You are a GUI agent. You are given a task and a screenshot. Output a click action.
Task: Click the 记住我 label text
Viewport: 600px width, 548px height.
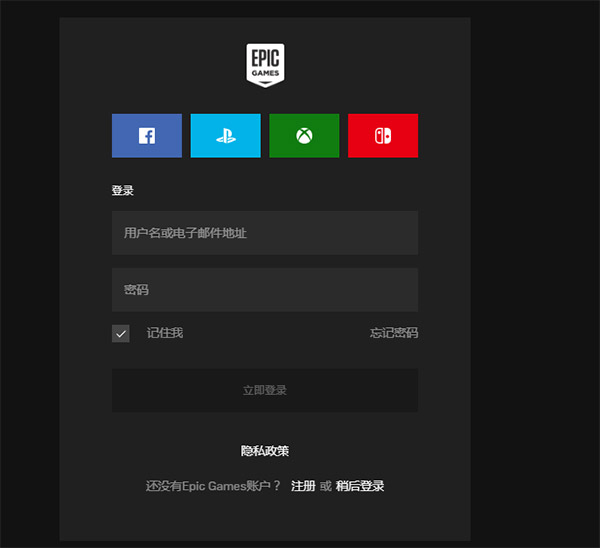click(165, 333)
